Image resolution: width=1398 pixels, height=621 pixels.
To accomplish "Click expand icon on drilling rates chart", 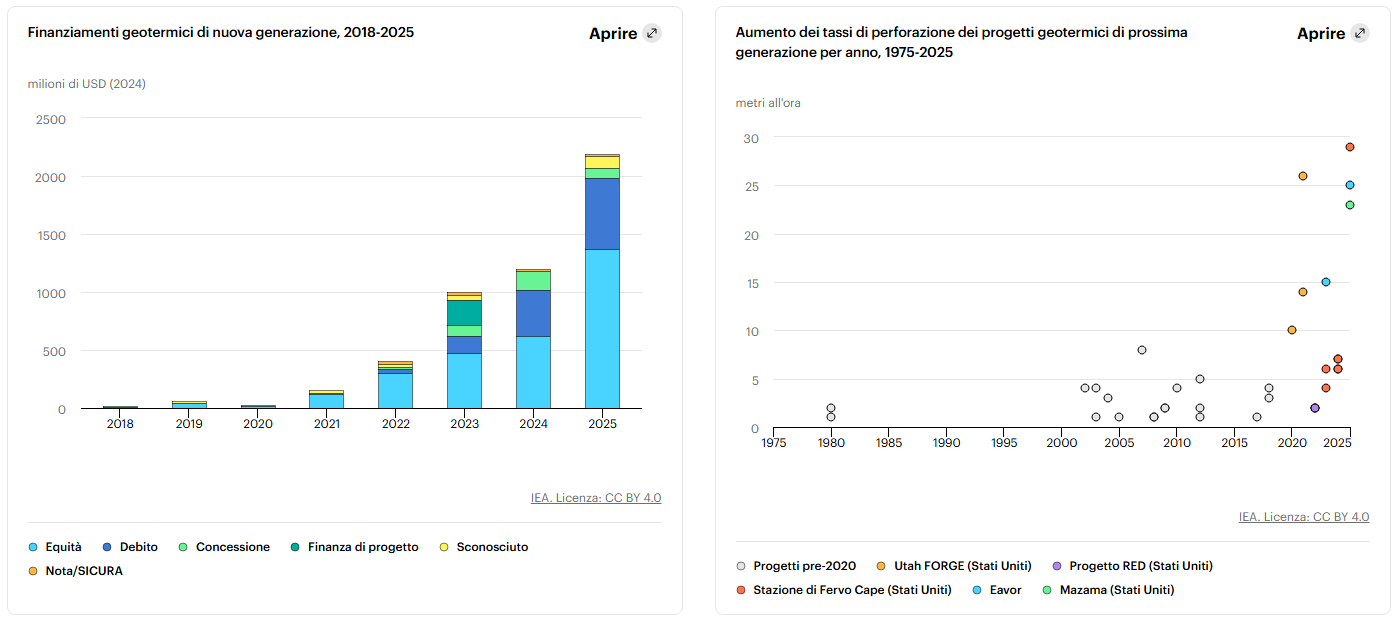I will pyautogui.click(x=1360, y=33).
